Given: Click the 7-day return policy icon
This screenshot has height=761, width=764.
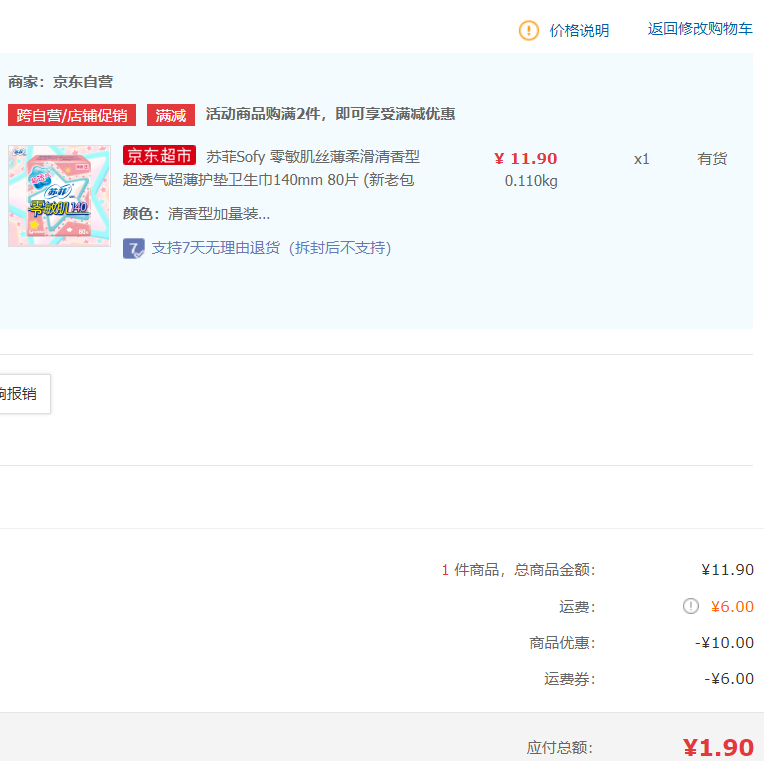Looking at the screenshot, I should (134, 248).
